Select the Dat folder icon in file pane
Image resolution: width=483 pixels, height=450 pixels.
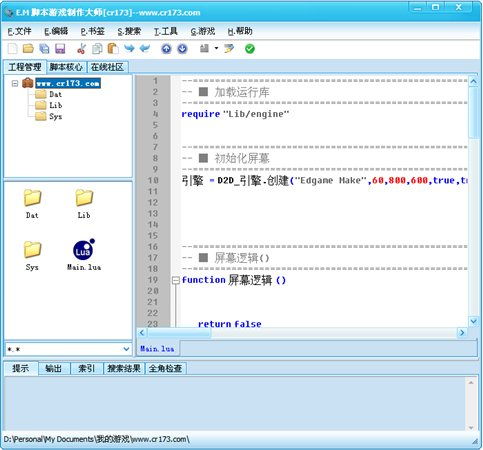(x=32, y=204)
